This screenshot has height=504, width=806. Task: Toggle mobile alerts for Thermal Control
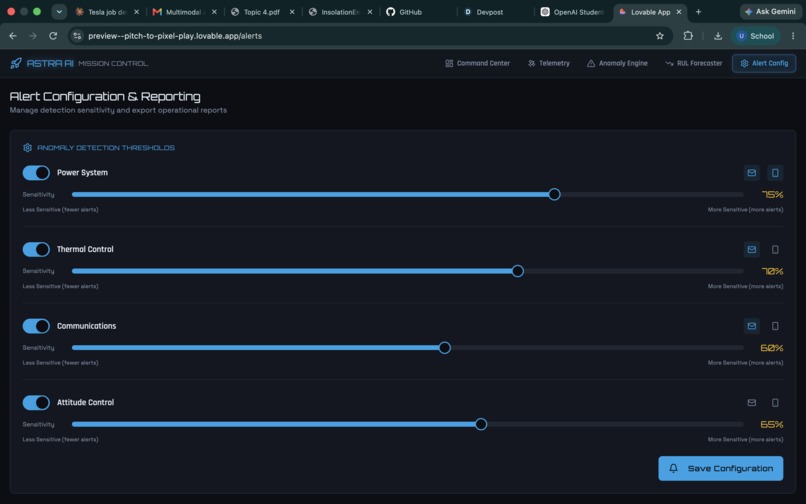(x=775, y=249)
